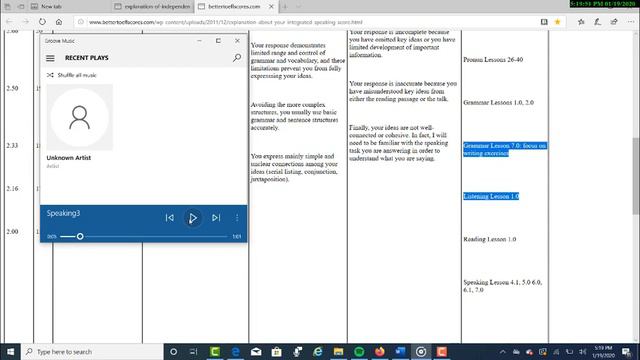Open Mail app from taskbar

256,351
